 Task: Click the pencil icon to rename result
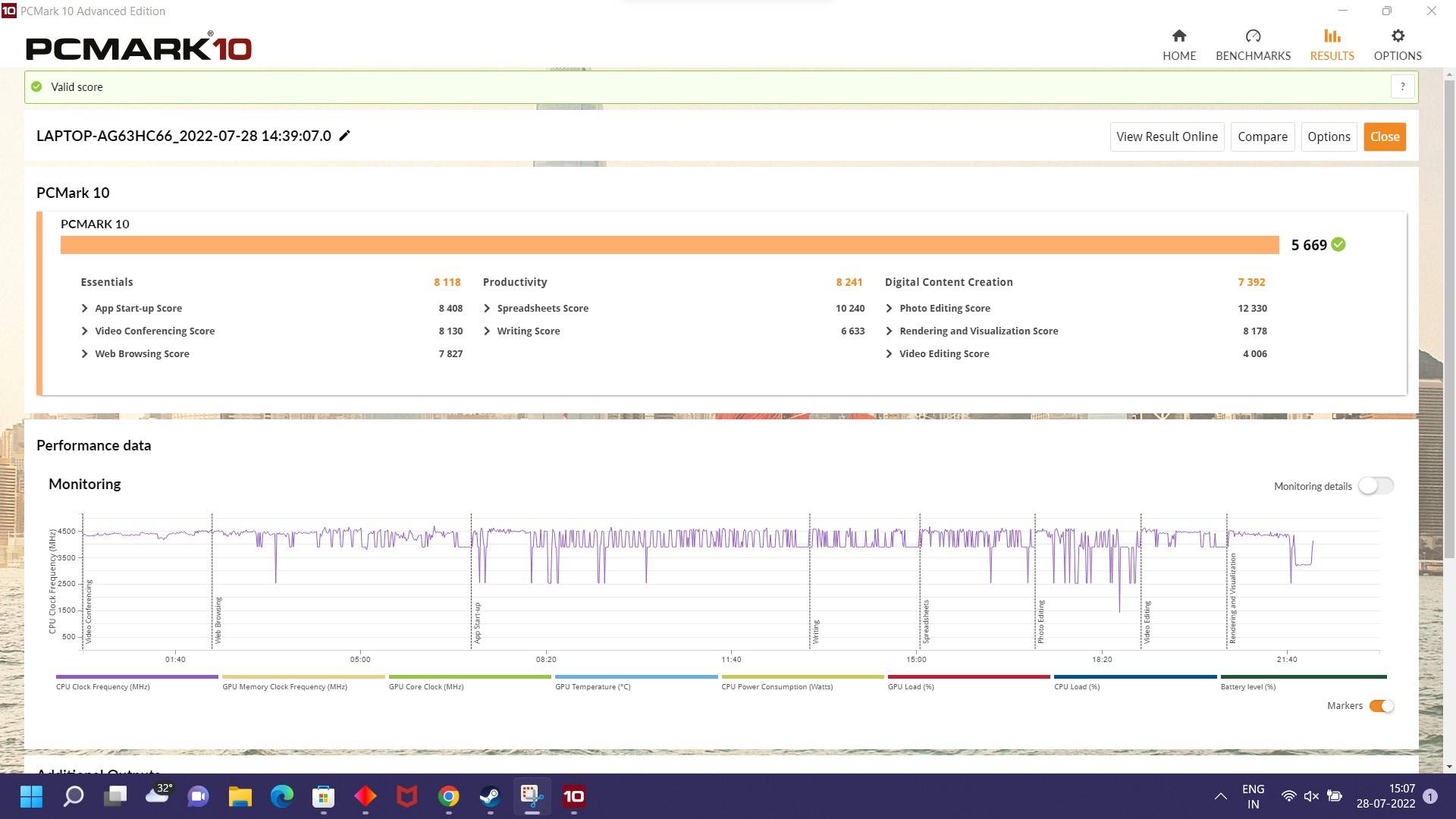click(344, 136)
